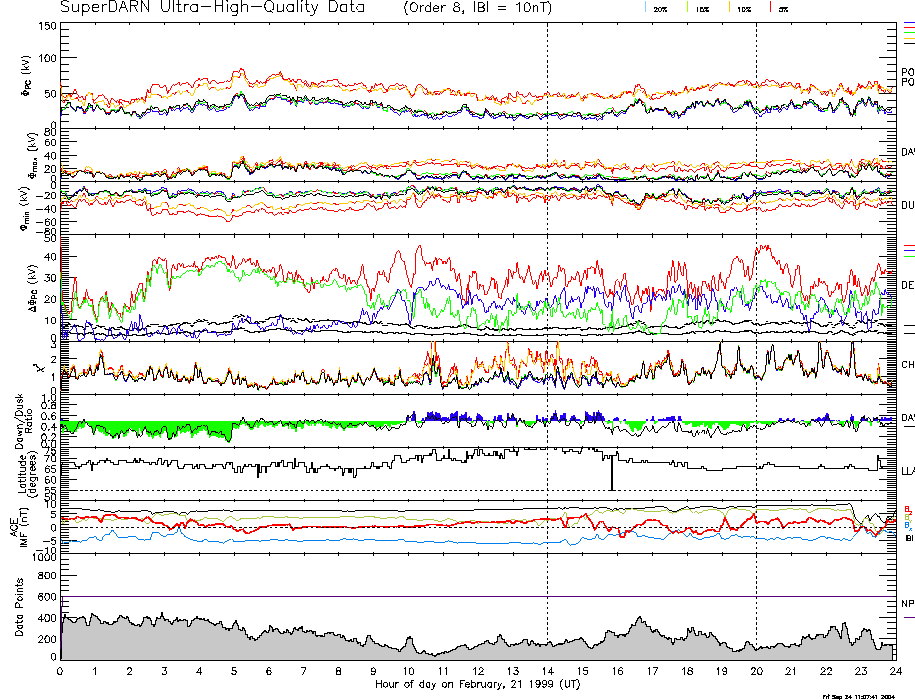Click the hour 24 tick label on x-axis

(x=895, y=671)
